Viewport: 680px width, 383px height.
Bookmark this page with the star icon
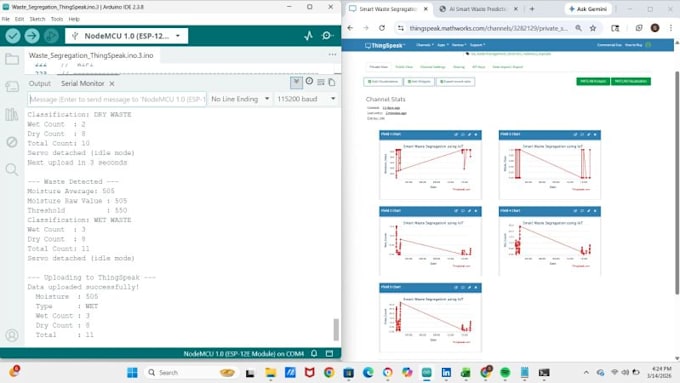pyautogui.click(x=593, y=28)
